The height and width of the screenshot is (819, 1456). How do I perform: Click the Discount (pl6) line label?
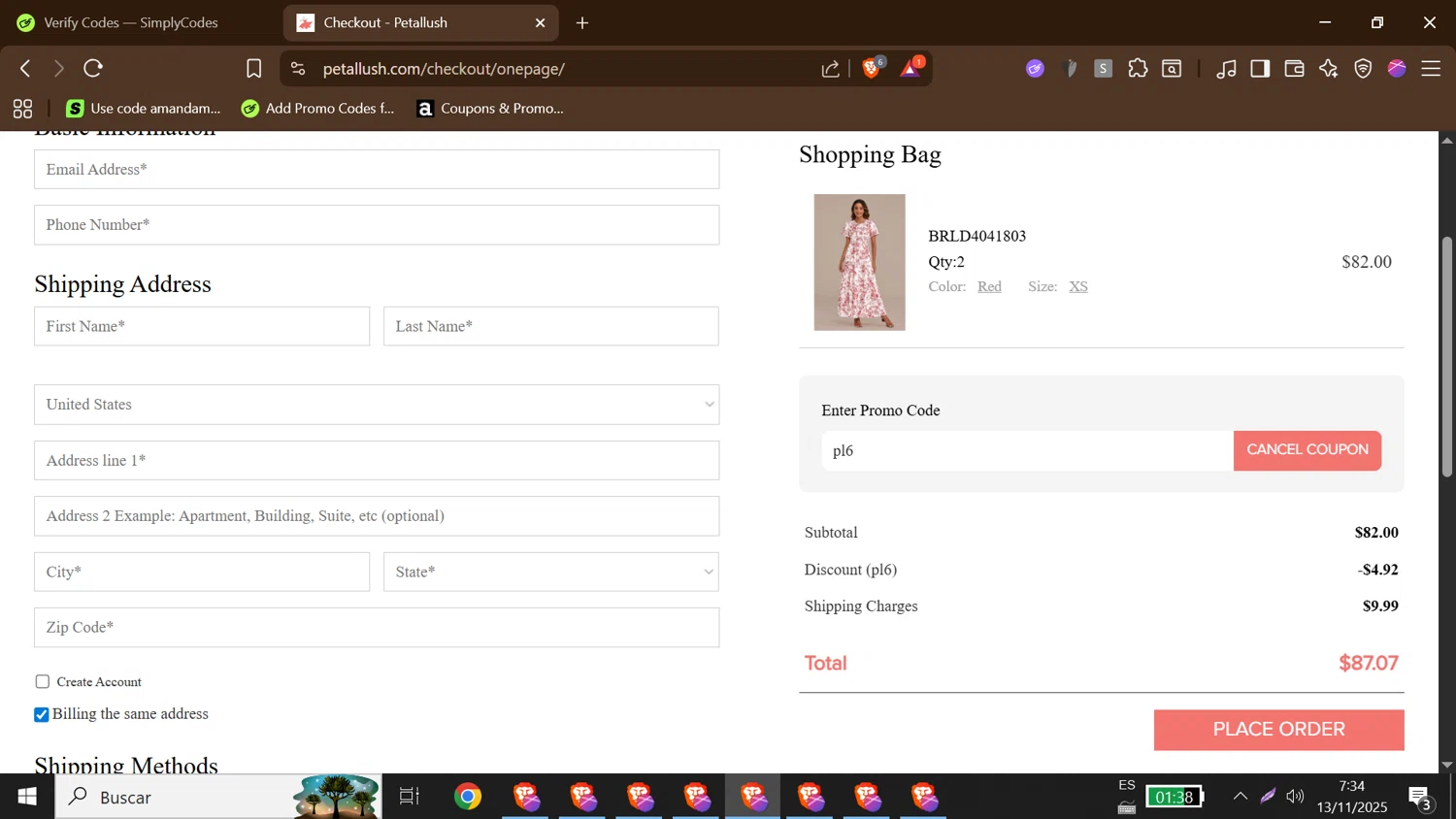click(x=850, y=570)
